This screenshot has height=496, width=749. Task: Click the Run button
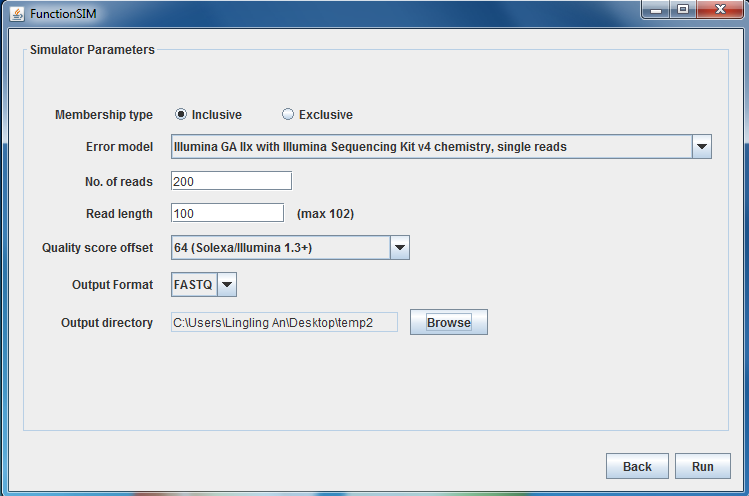(703, 466)
